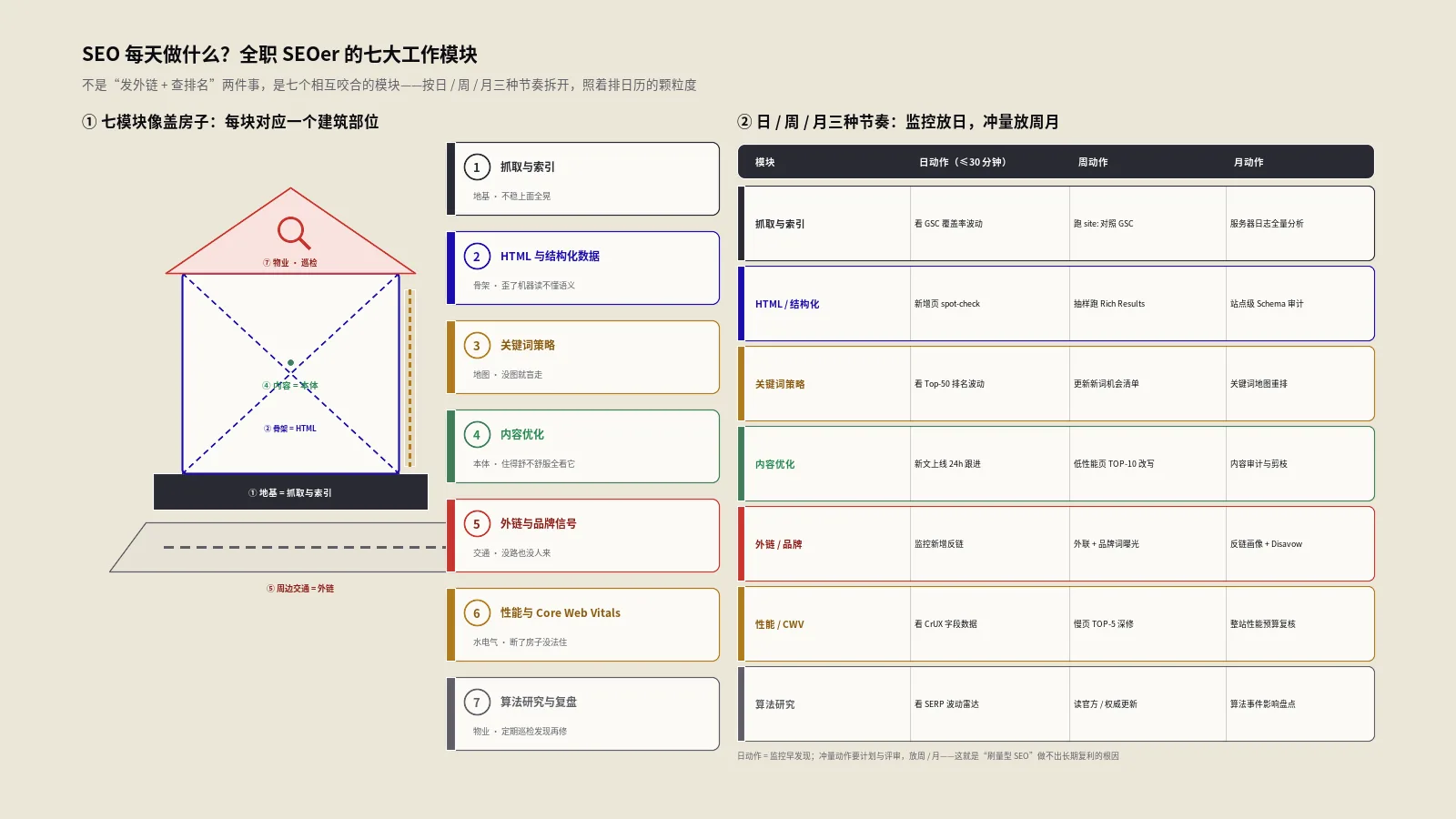
Task: Click the cell 看 Top-50 排名波动
Action: pos(949,384)
